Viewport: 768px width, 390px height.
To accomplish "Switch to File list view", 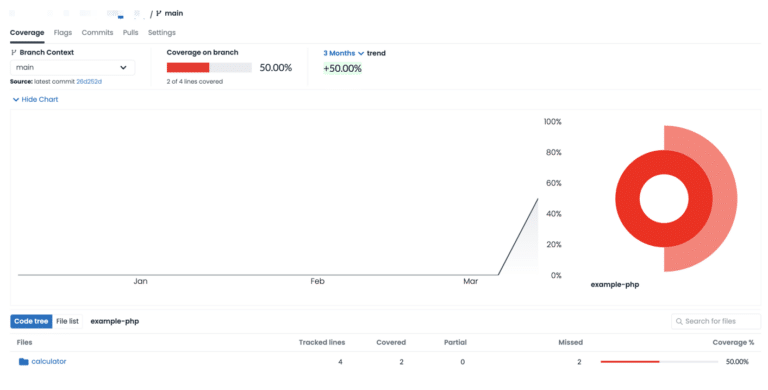I will (67, 321).
